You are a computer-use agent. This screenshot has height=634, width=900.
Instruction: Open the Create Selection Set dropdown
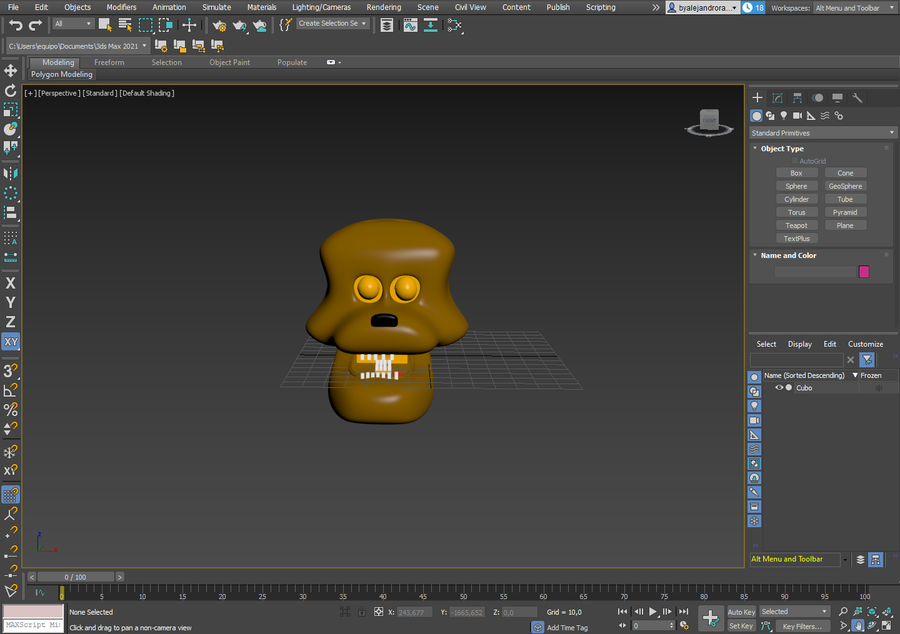[333, 24]
